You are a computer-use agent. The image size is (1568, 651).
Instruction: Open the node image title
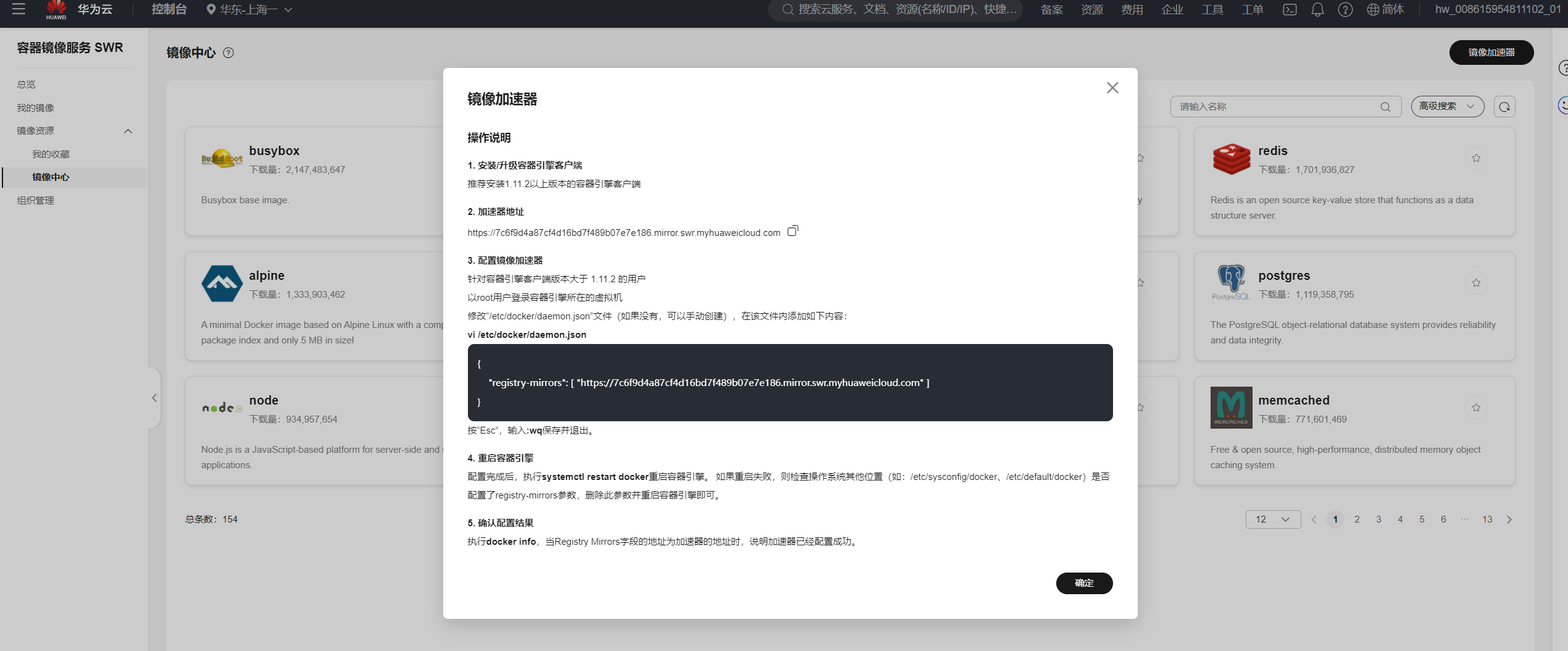pyautogui.click(x=264, y=400)
